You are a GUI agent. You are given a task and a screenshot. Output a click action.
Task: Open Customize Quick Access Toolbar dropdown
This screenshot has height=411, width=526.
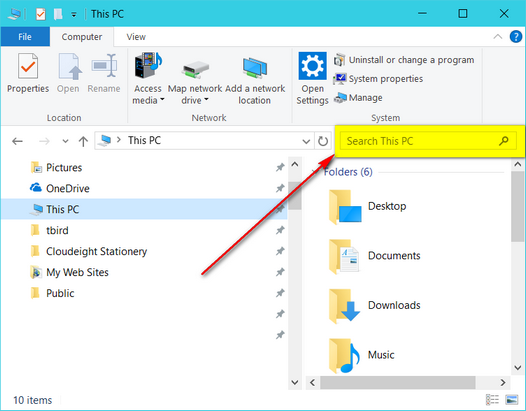tap(74, 14)
